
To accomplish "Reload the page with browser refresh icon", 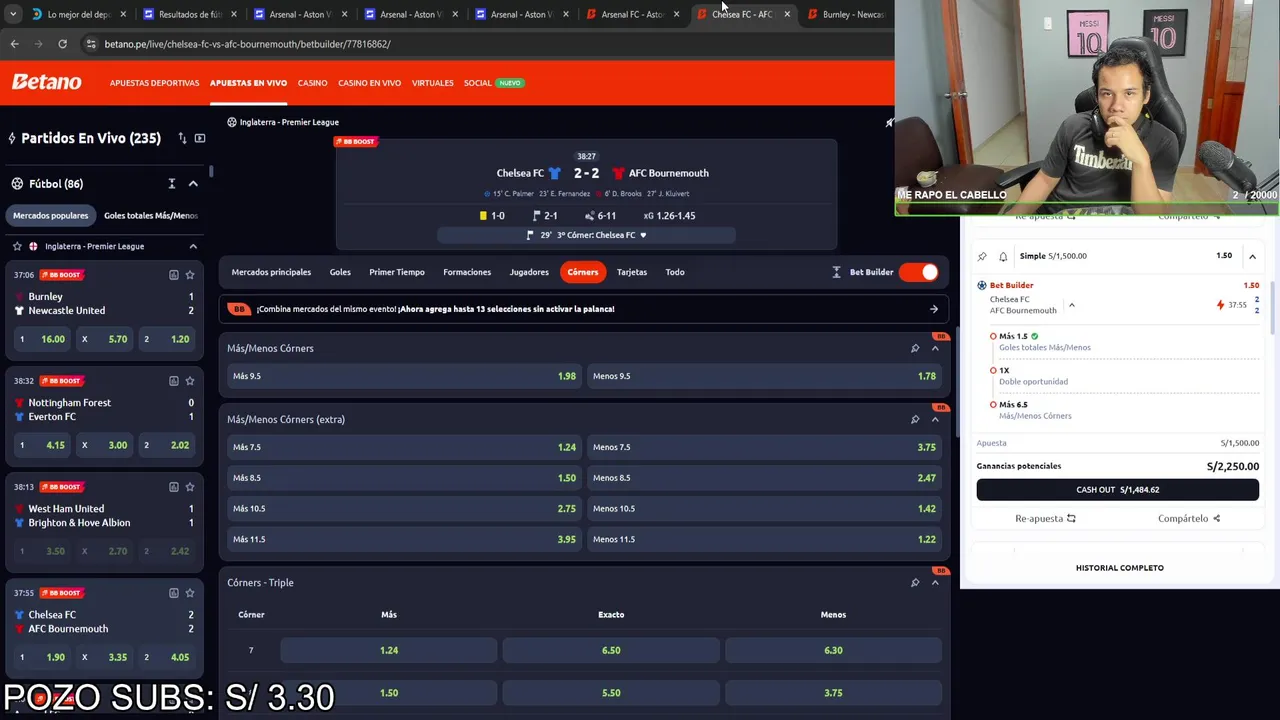I will 62,44.
